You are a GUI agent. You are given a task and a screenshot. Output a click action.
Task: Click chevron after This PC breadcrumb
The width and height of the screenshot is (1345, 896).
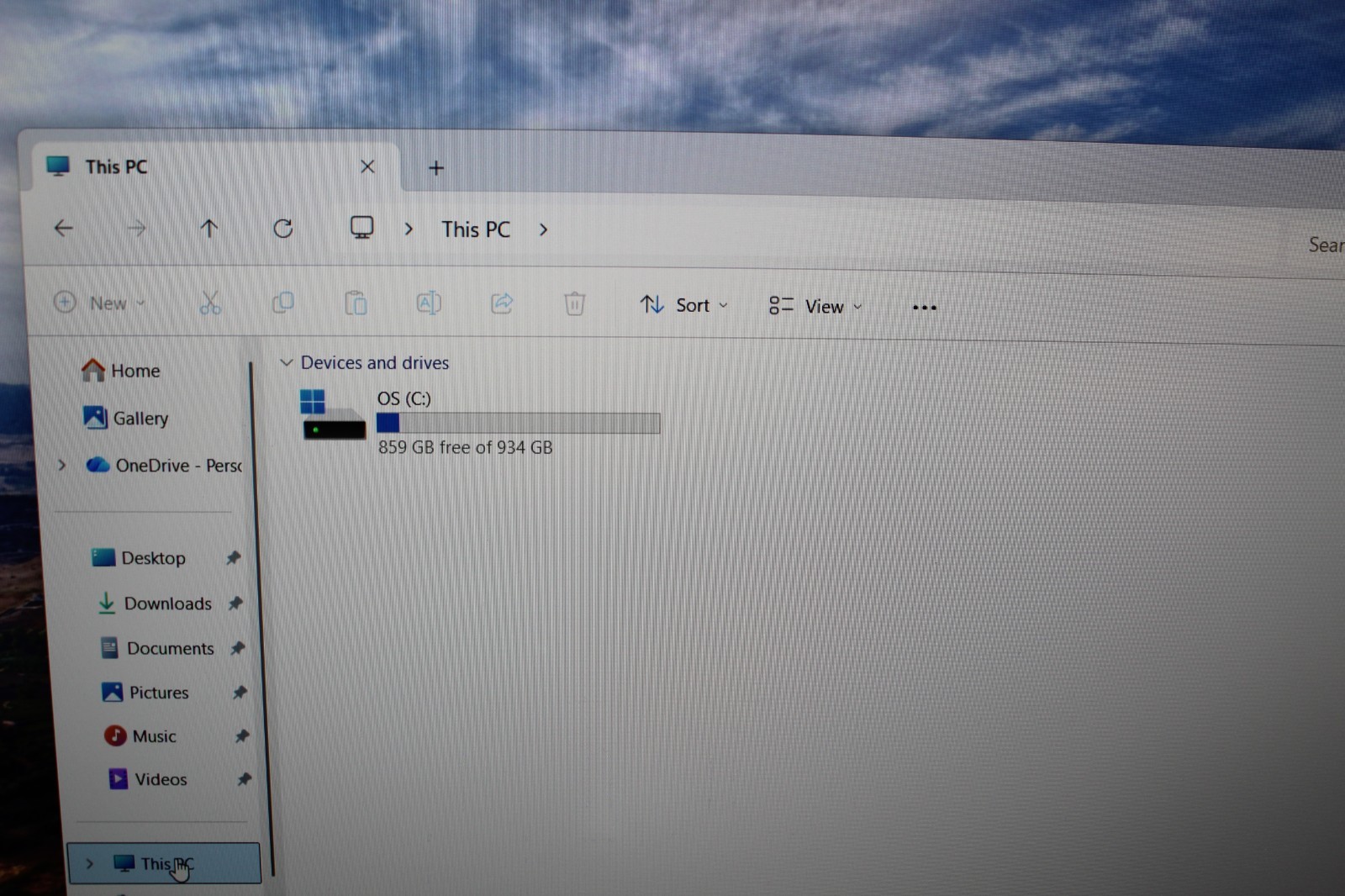pyautogui.click(x=543, y=229)
